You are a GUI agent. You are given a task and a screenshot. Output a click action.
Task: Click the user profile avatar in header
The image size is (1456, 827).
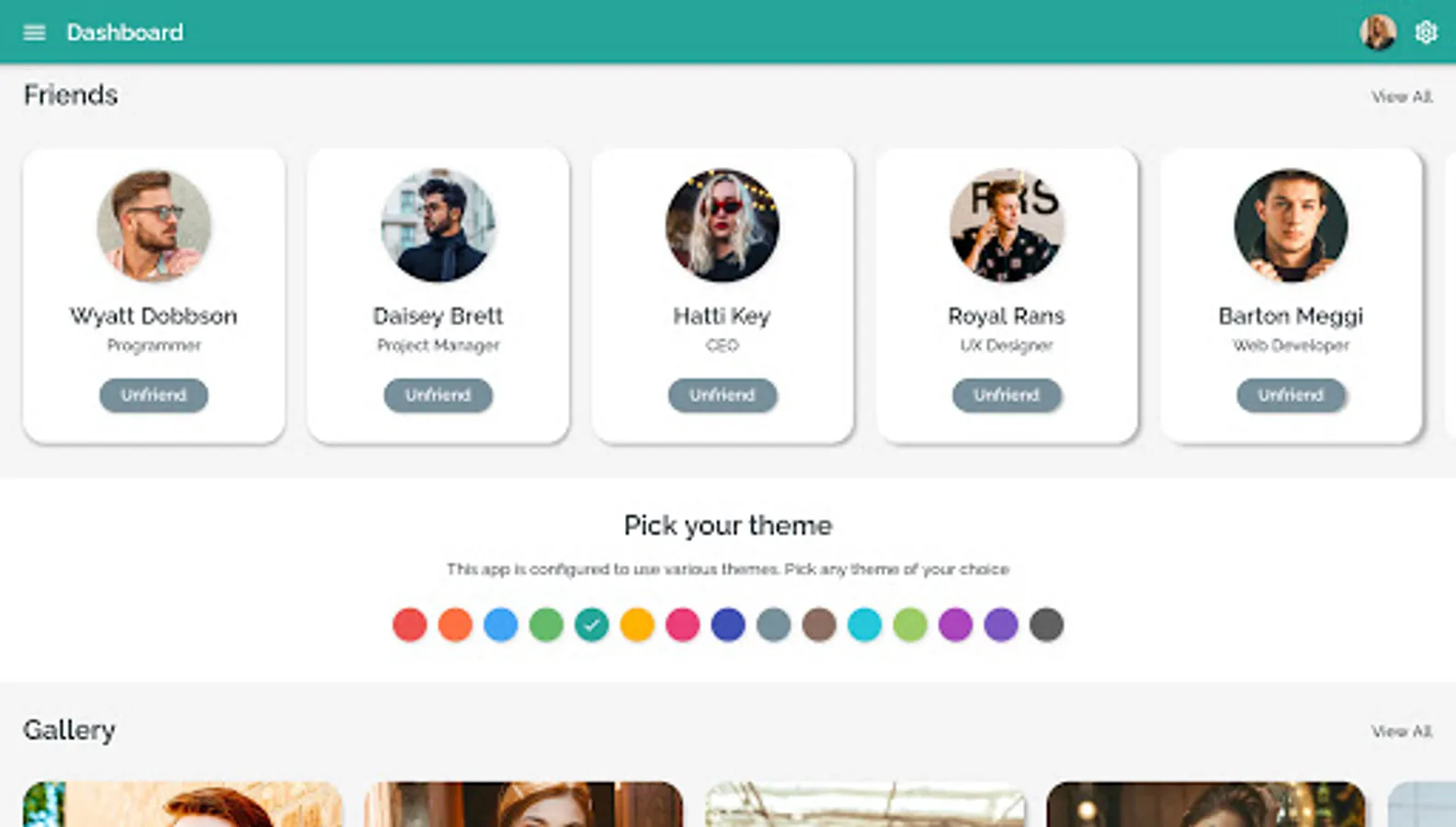[1378, 32]
